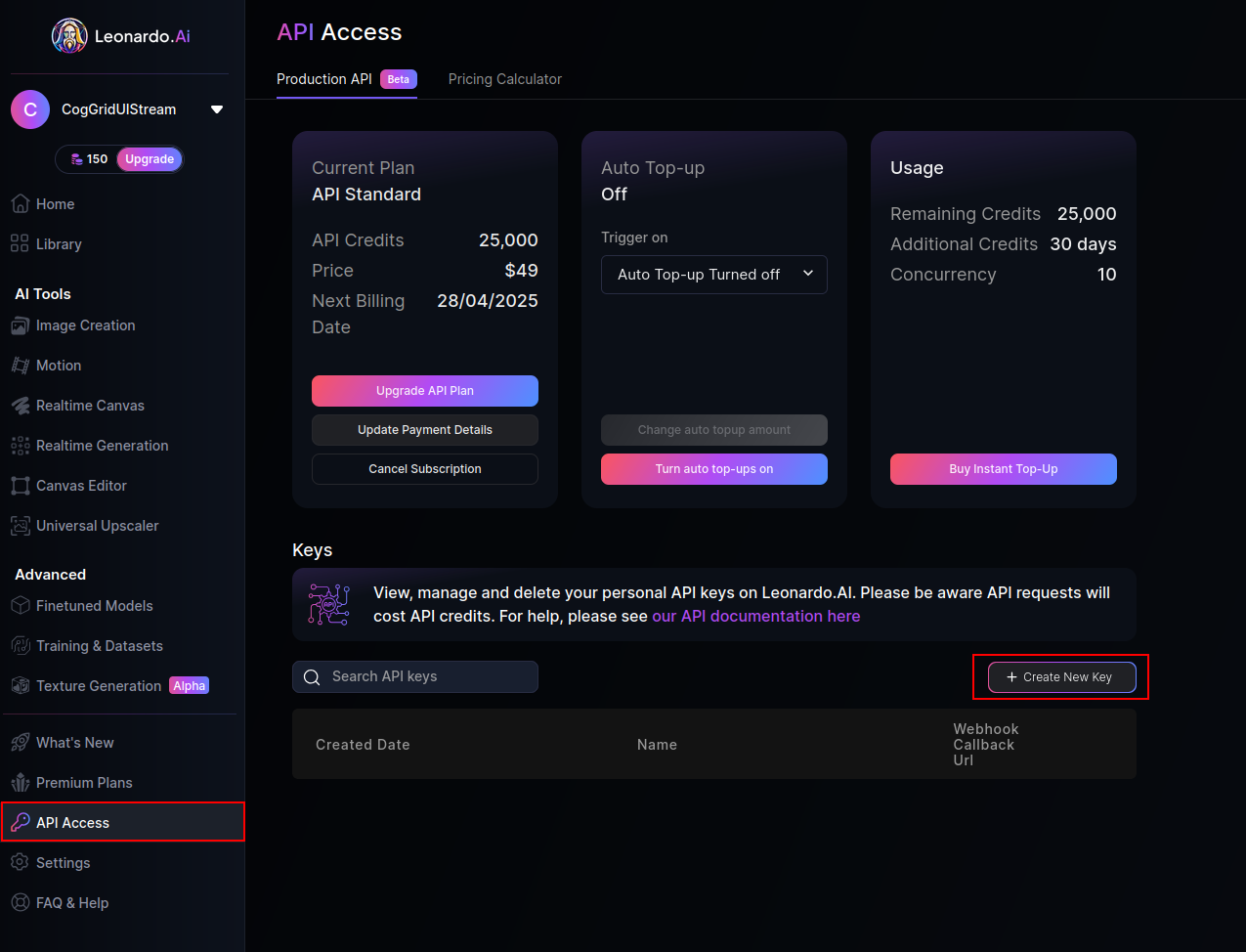
Task: Click the $49 price value
Action: 522,271
